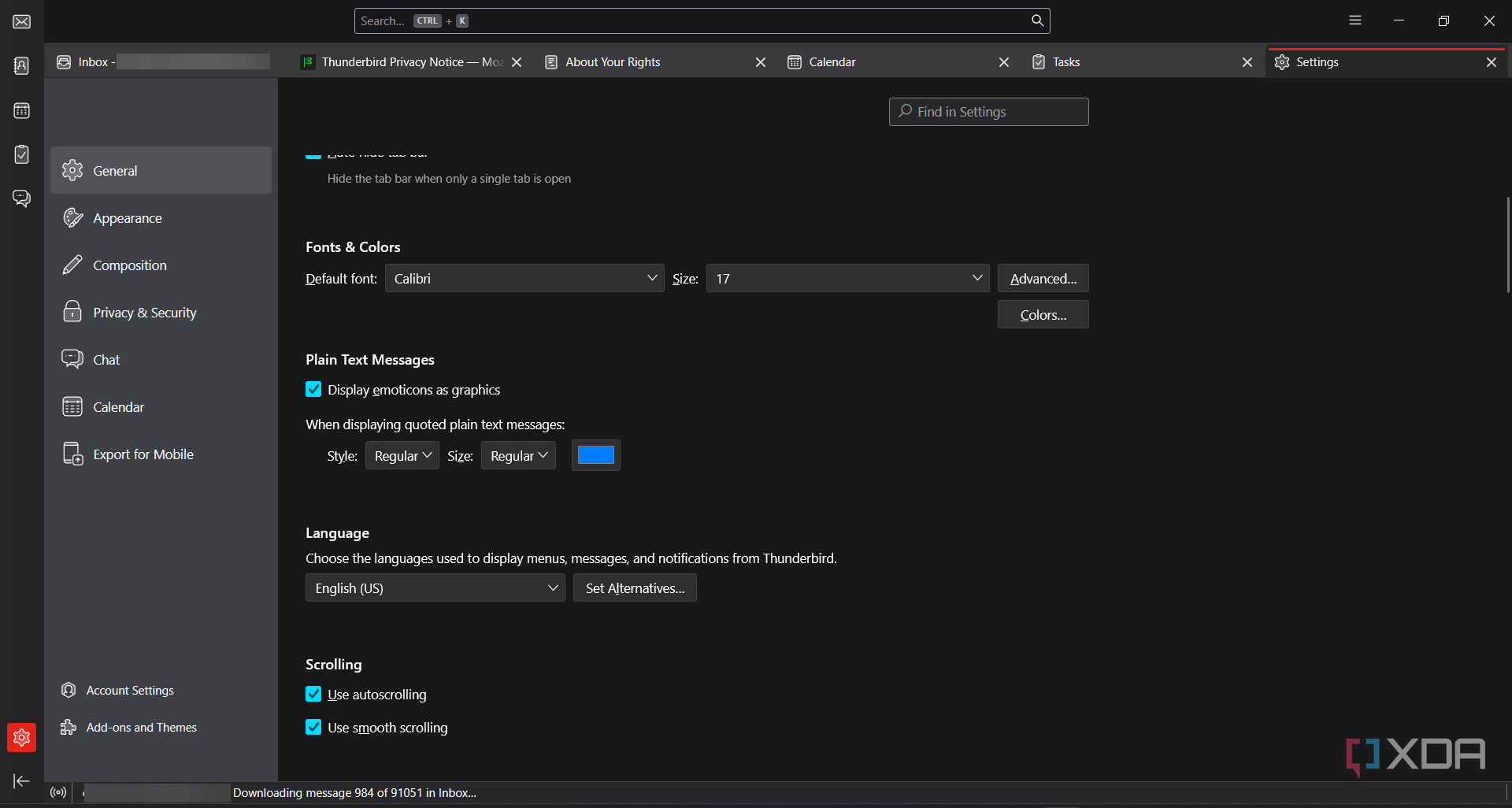Open Add-ons and Themes link
The width and height of the screenshot is (1512, 808).
129,727
